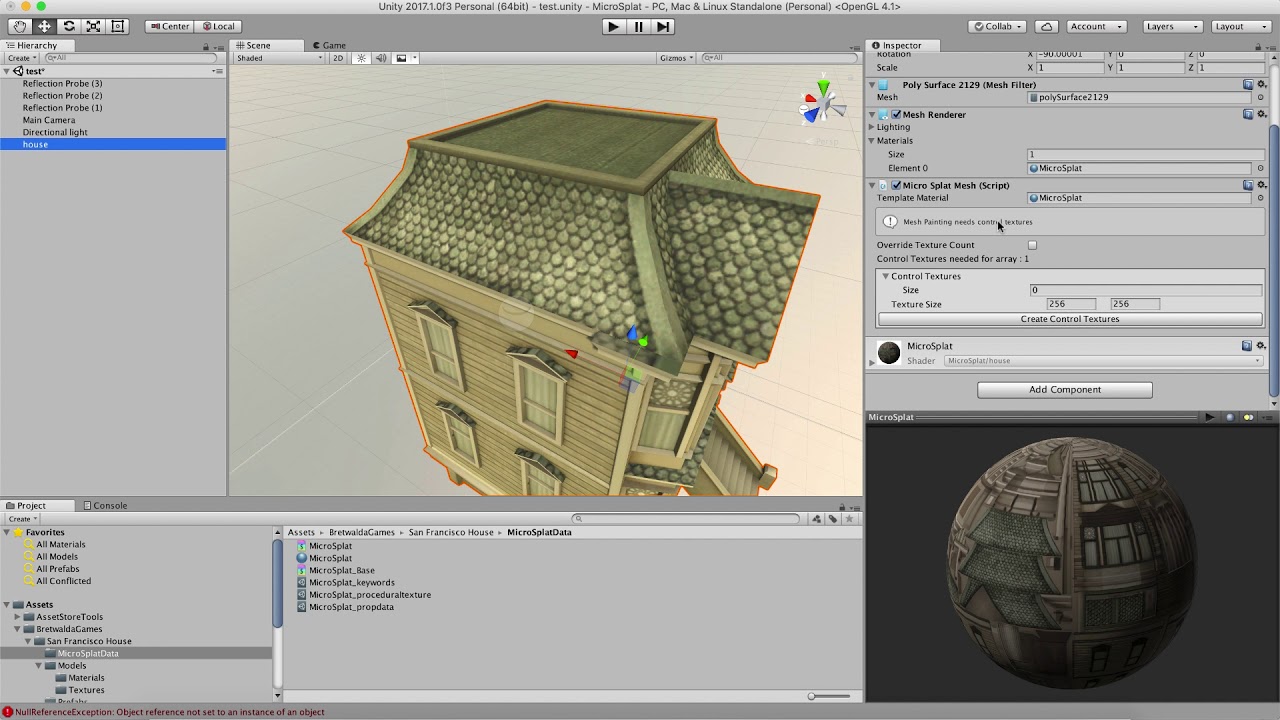
Task: Click the Collab button
Action: [x=998, y=26]
